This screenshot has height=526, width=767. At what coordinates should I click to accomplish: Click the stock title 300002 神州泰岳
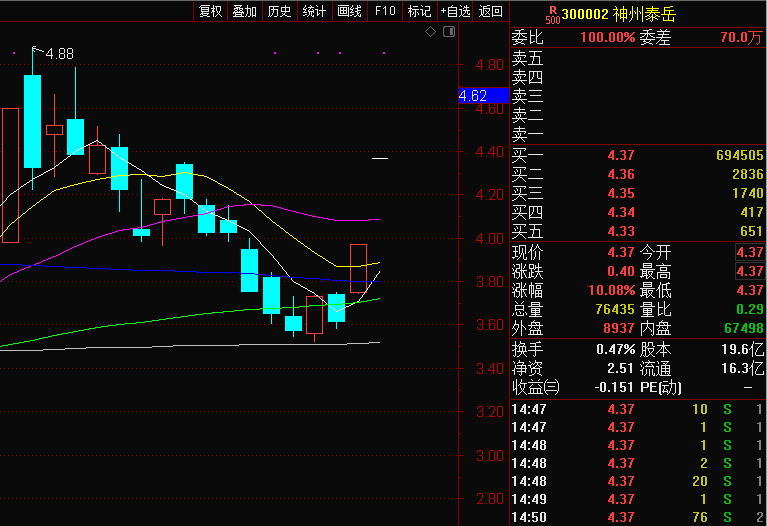pyautogui.click(x=610, y=14)
